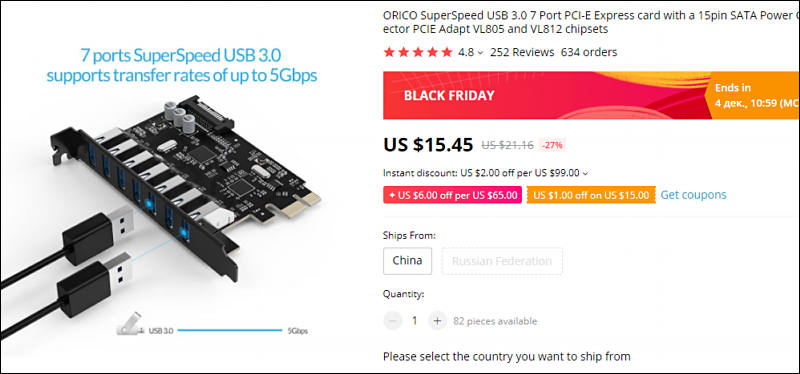Click the plus quantity stepper button

pyautogui.click(x=437, y=321)
